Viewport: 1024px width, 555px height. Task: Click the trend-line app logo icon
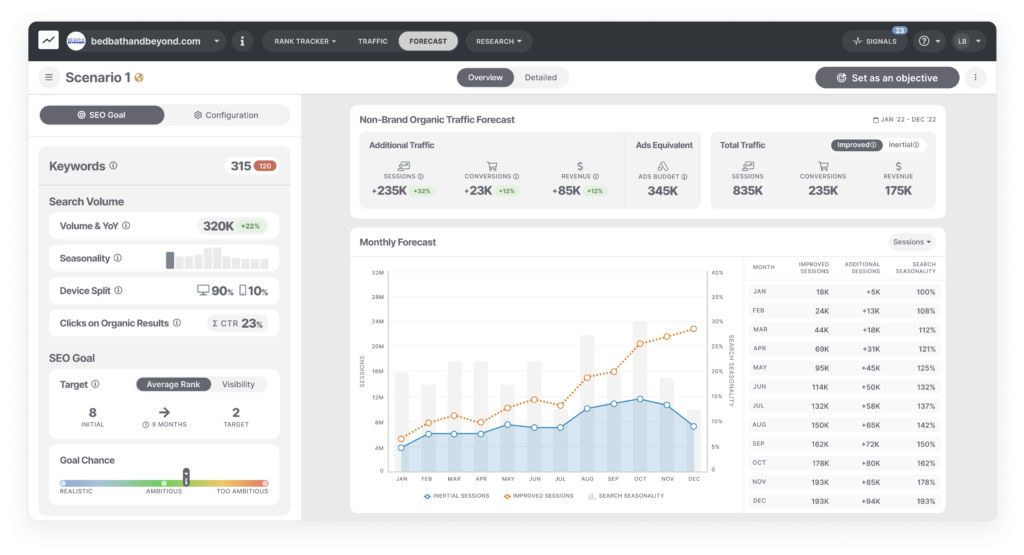(48, 40)
